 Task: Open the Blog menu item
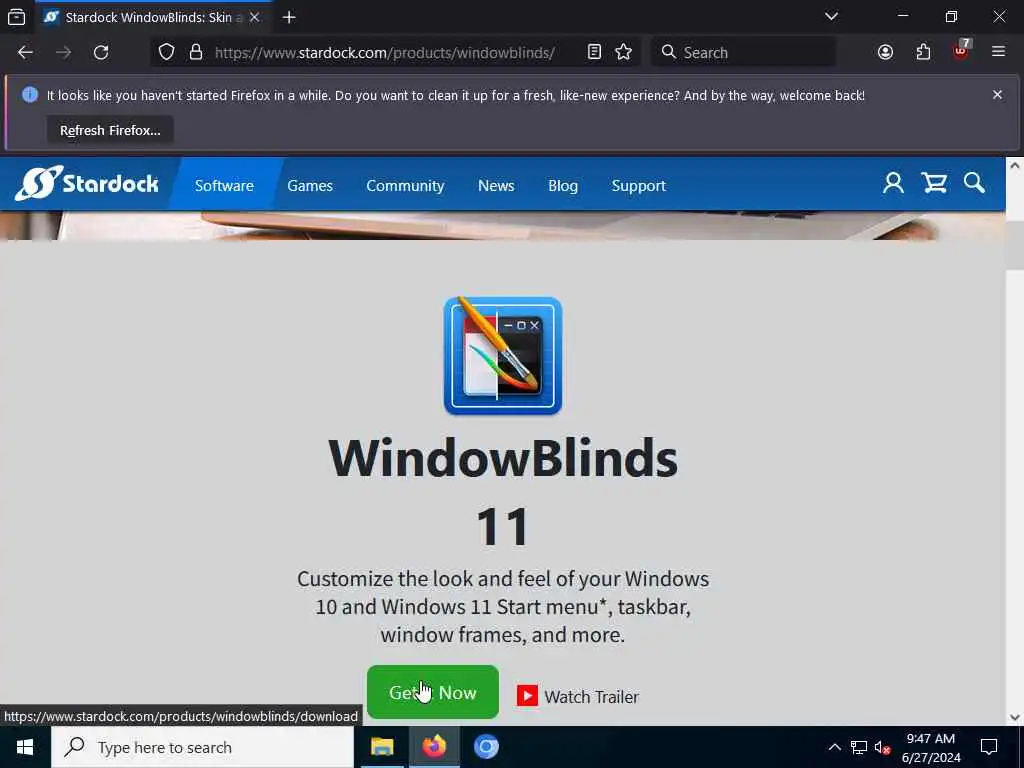point(563,185)
